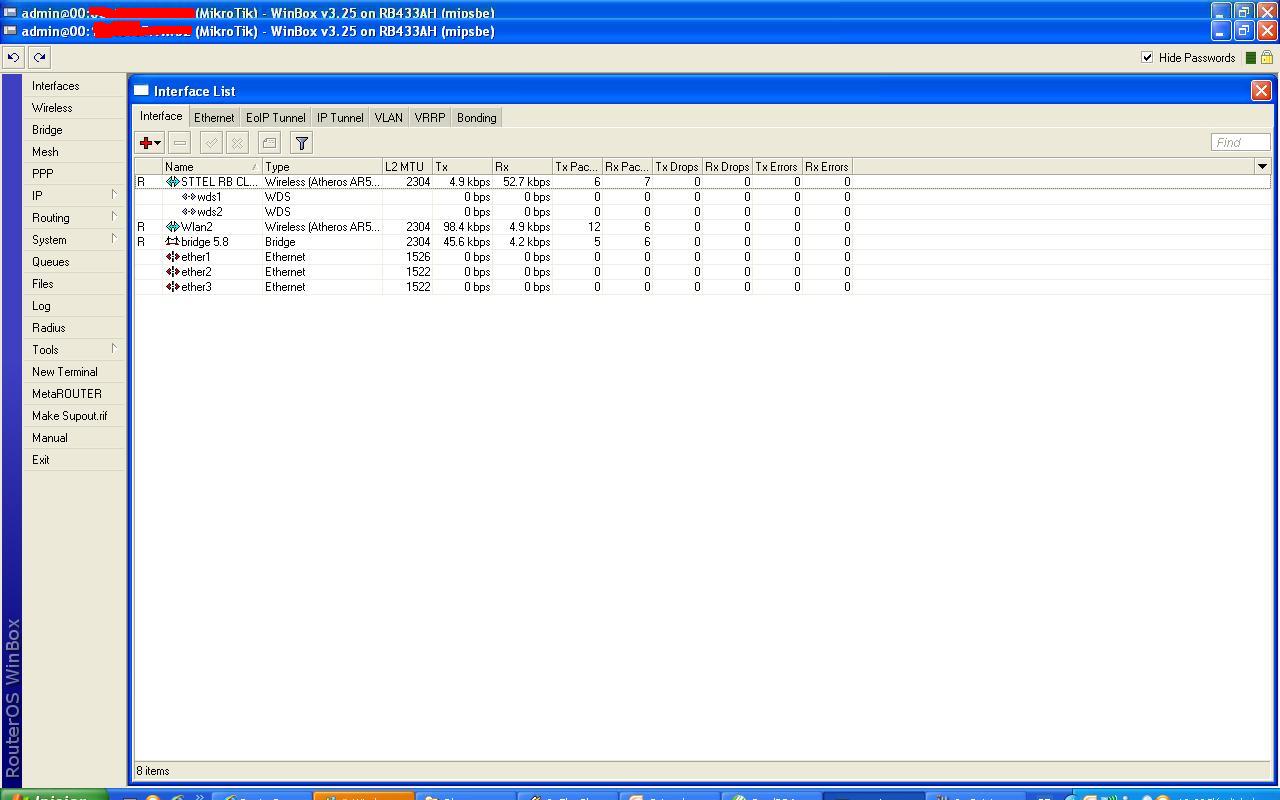Click the WDS icon beside wds2
Image resolution: width=1280 pixels, height=800 pixels.
click(x=188, y=212)
